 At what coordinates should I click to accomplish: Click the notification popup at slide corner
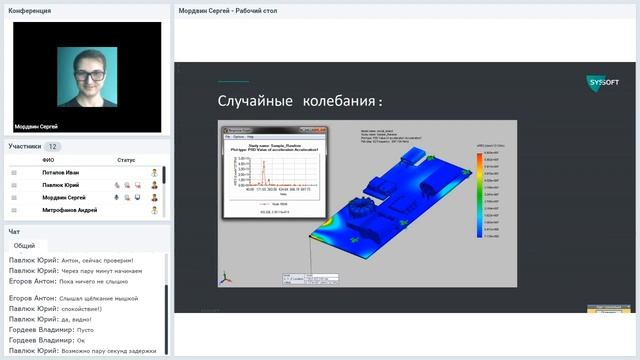[x=609, y=309]
